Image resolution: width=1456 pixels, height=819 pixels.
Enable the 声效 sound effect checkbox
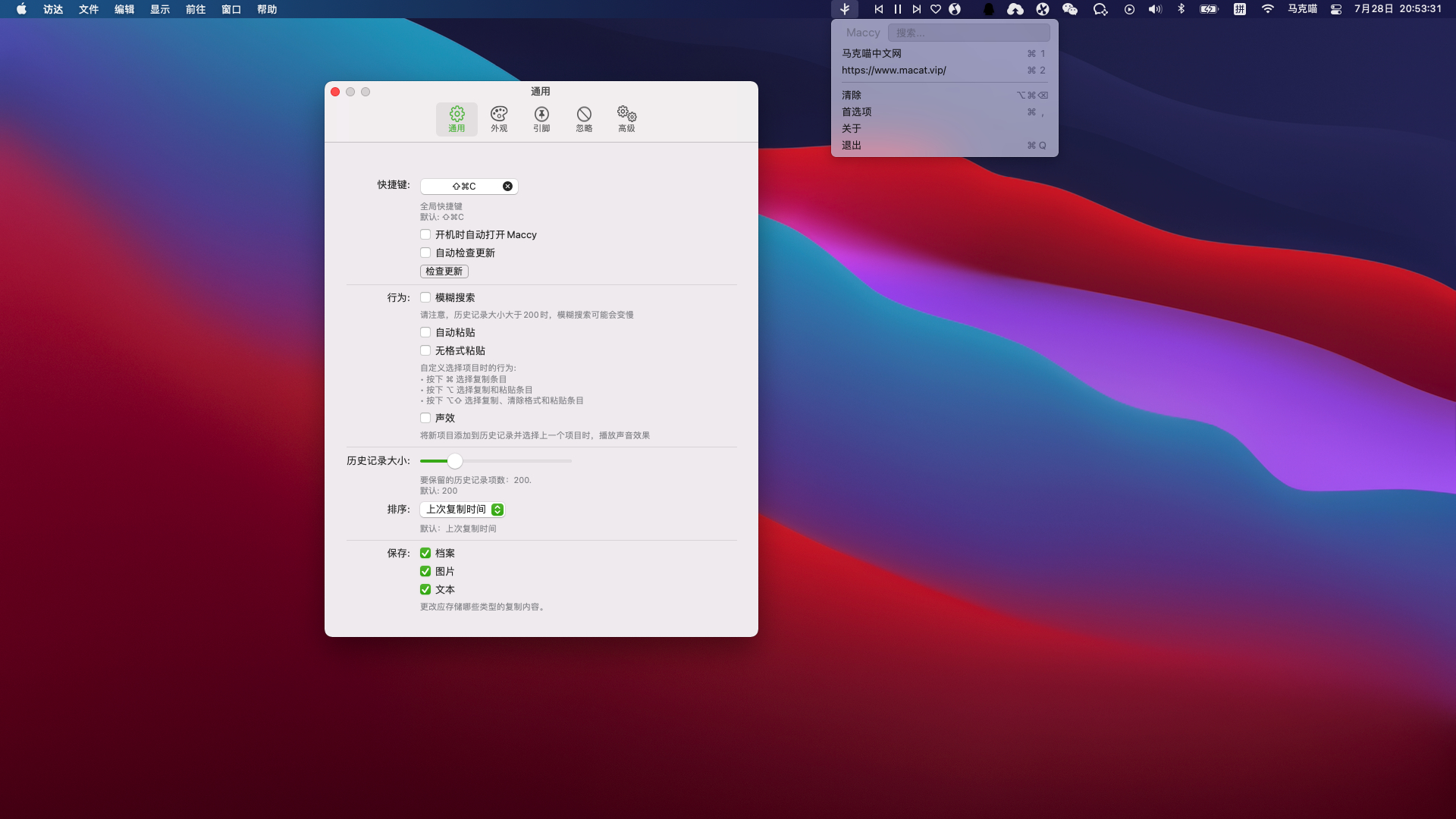coord(425,418)
